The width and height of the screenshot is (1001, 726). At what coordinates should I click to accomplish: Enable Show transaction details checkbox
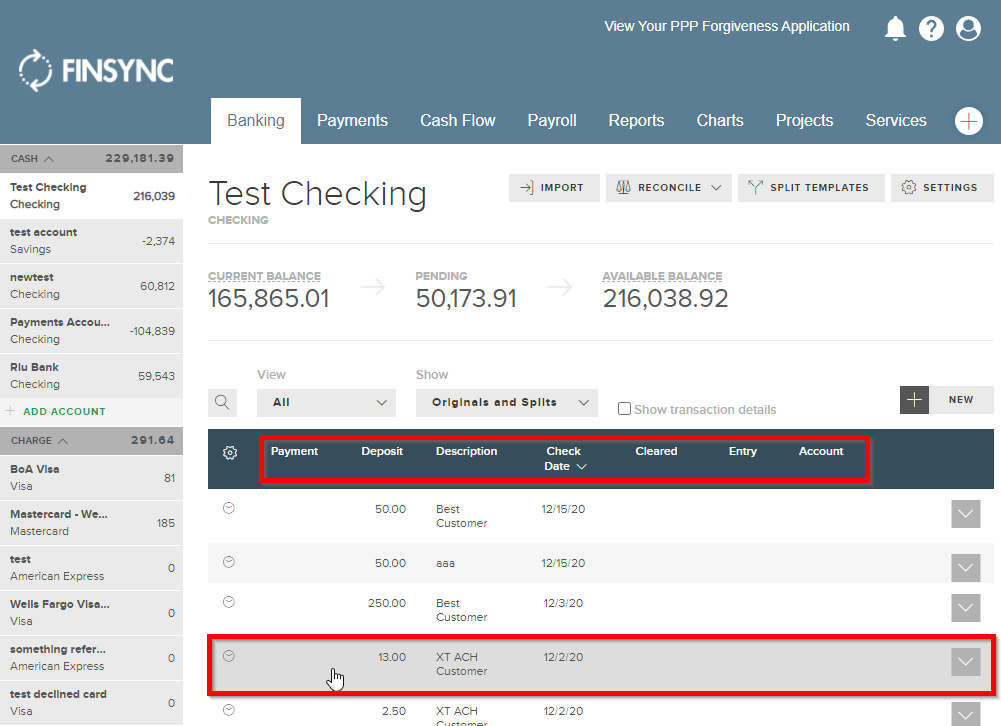(x=624, y=409)
